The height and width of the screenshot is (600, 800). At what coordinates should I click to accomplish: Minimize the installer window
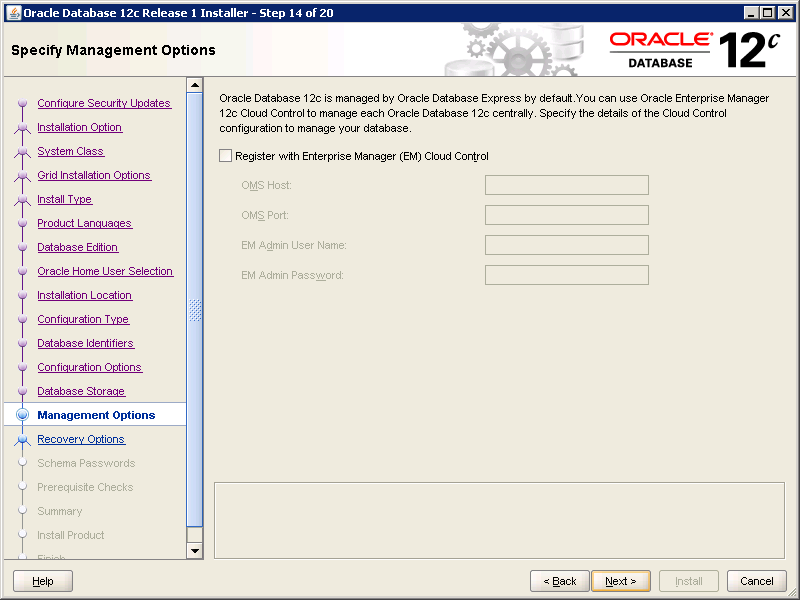click(x=751, y=13)
